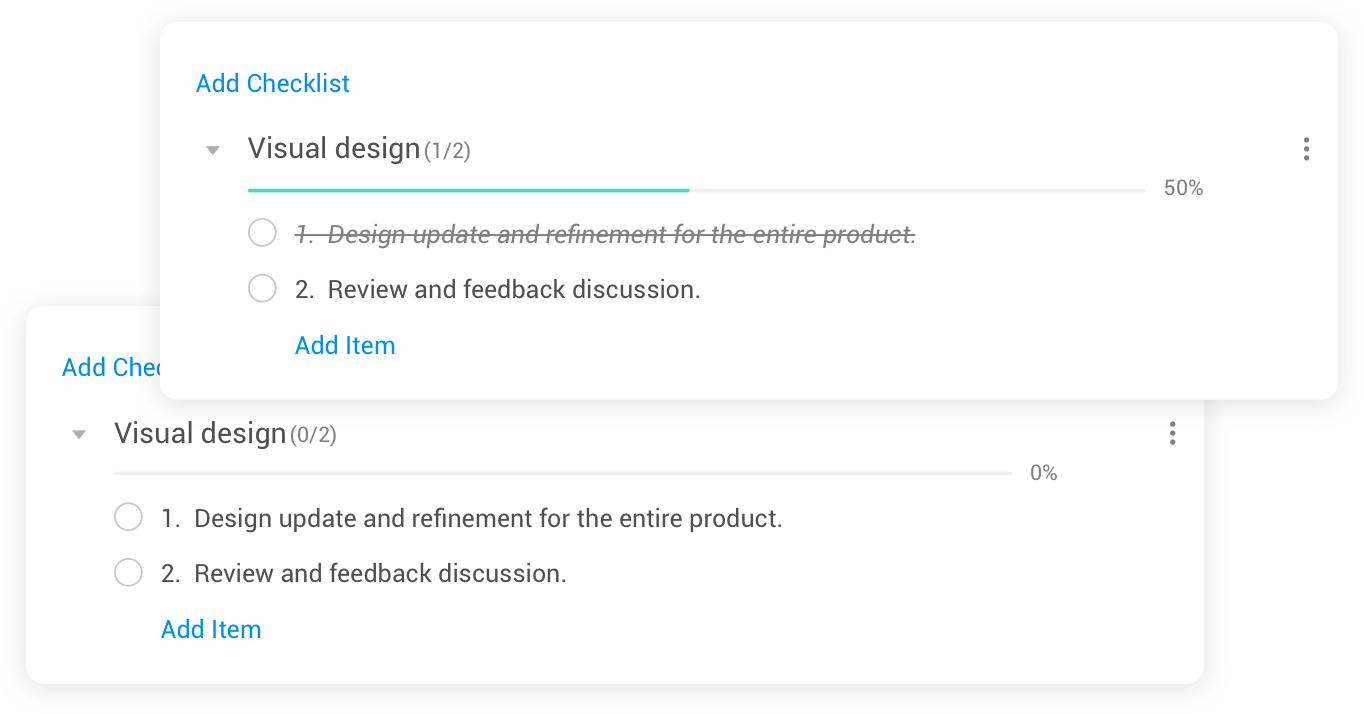The height and width of the screenshot is (714, 1364).
Task: Click Add Item in the 1/2 checklist
Action: point(345,345)
